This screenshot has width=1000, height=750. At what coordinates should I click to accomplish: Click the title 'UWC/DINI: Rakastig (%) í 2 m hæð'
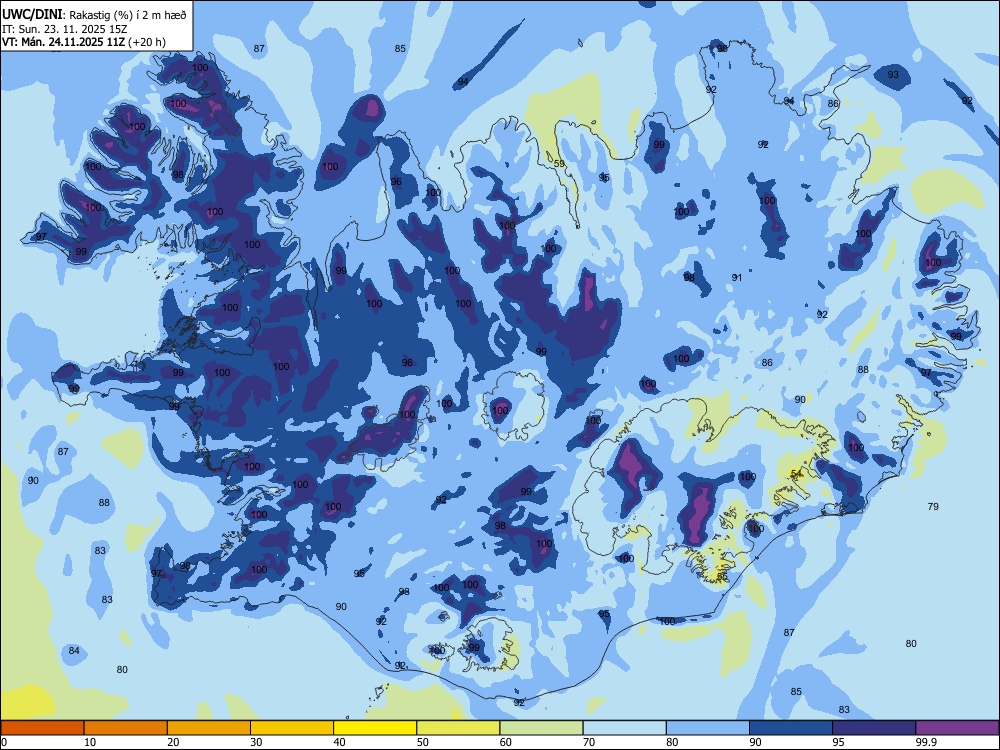click(94, 15)
